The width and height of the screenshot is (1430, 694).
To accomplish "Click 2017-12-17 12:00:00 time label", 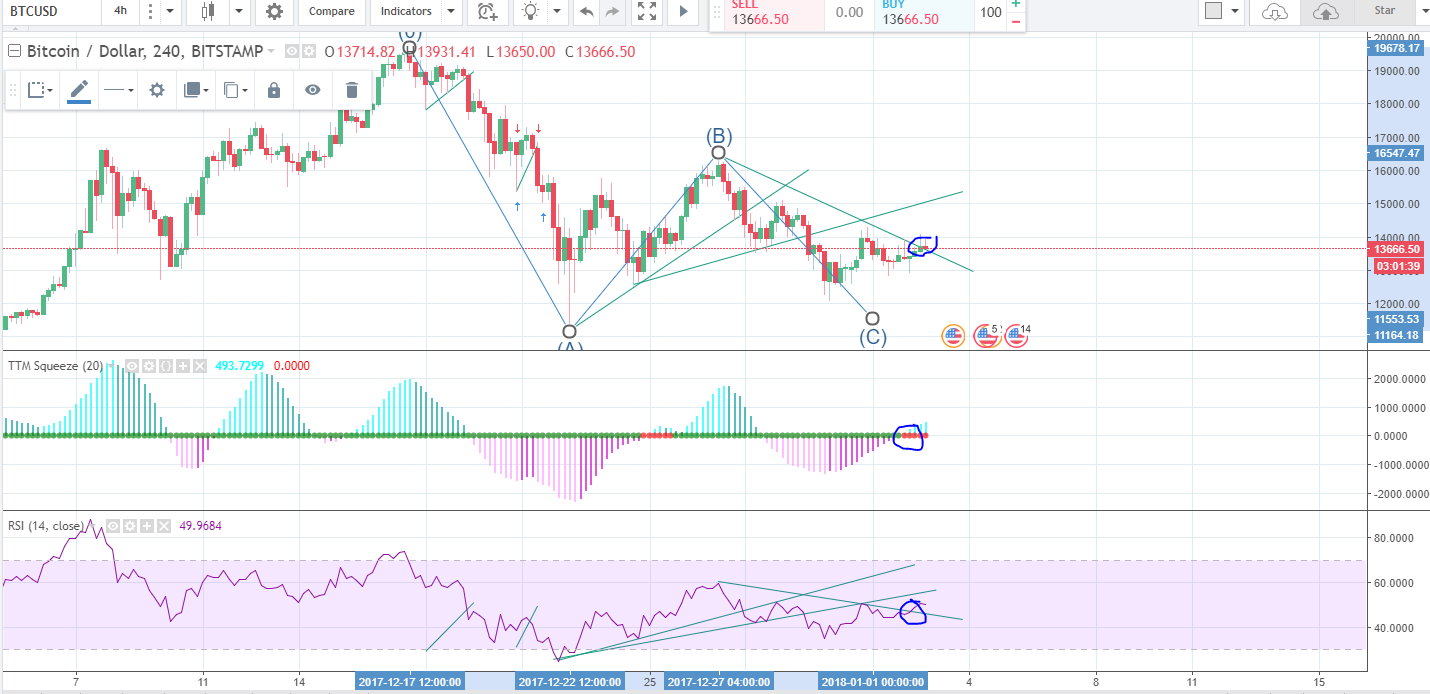I will (411, 682).
